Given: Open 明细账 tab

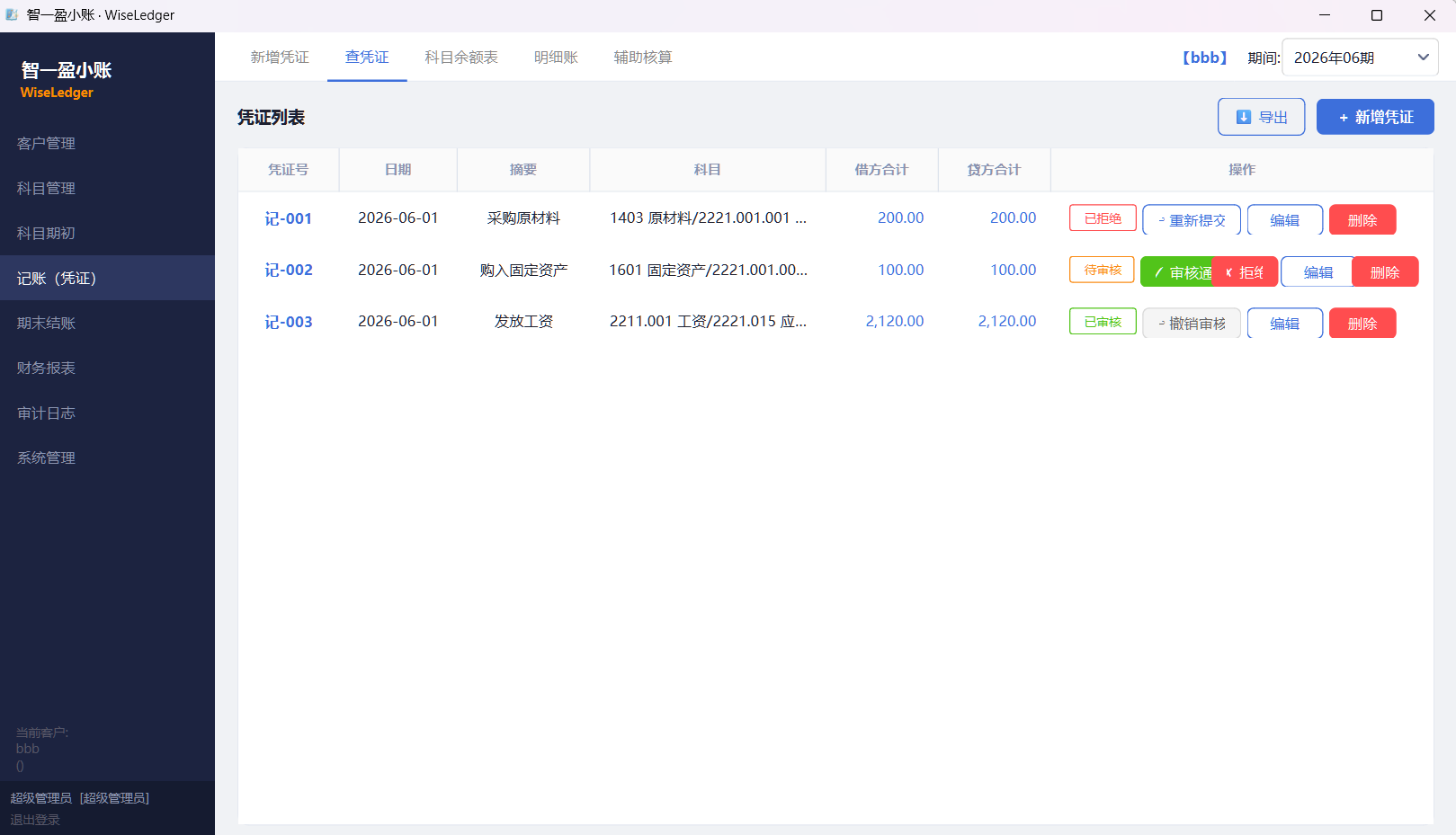Looking at the screenshot, I should (556, 58).
